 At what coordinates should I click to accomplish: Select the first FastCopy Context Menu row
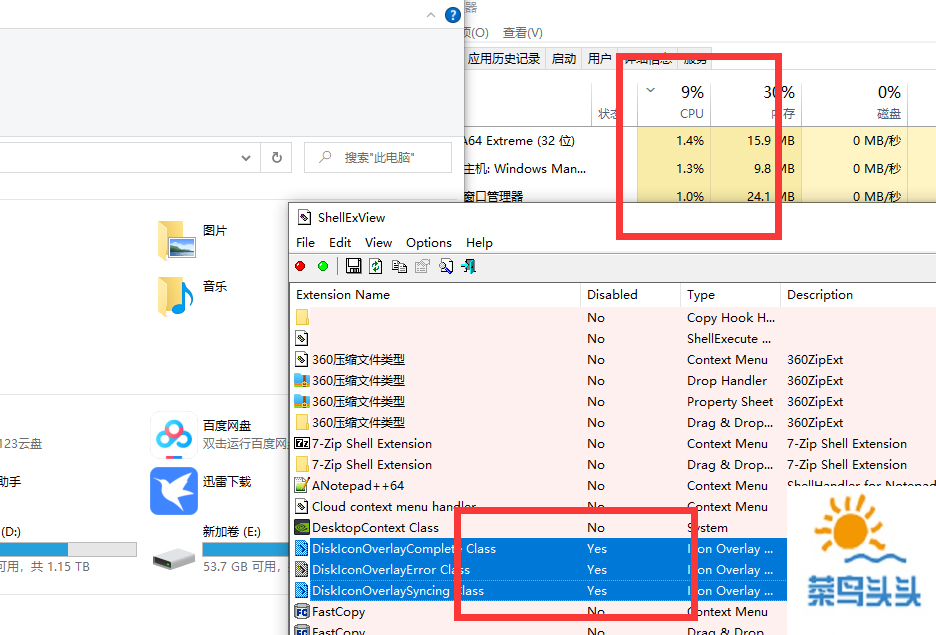(538, 612)
